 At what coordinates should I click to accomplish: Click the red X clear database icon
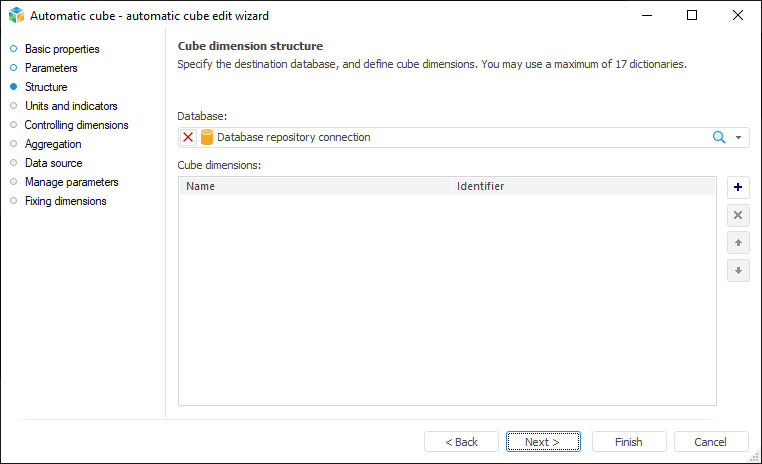click(188, 137)
